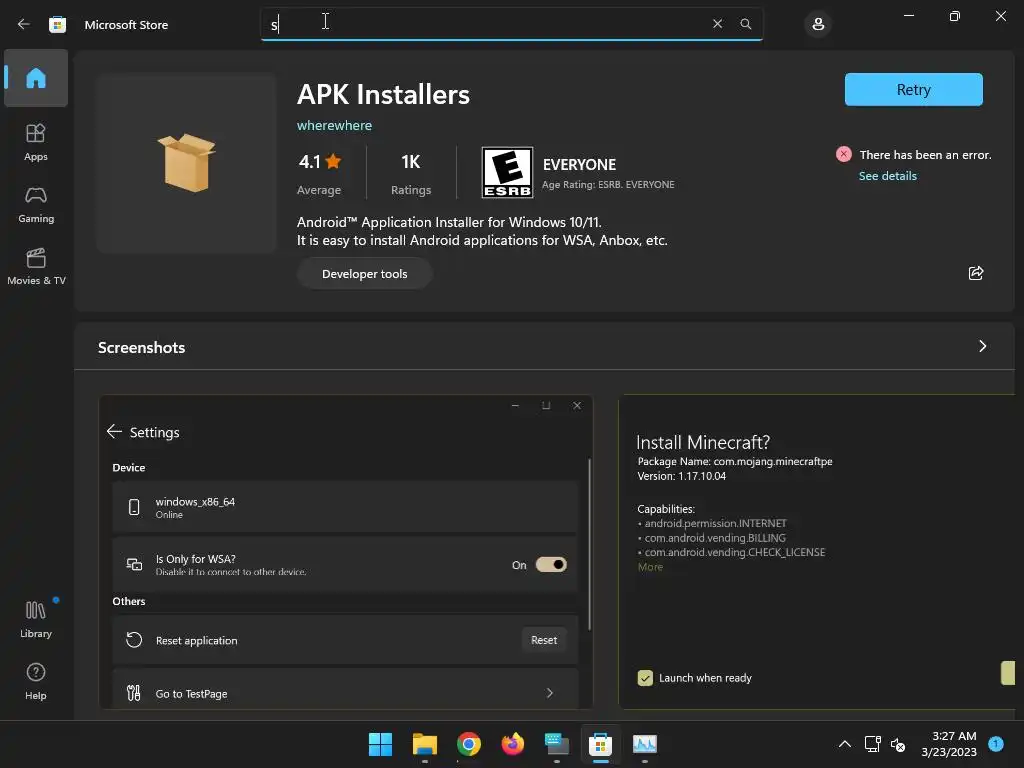The image size is (1024, 768).
Task: Click the APK Installers title heading
Action: coord(383,95)
